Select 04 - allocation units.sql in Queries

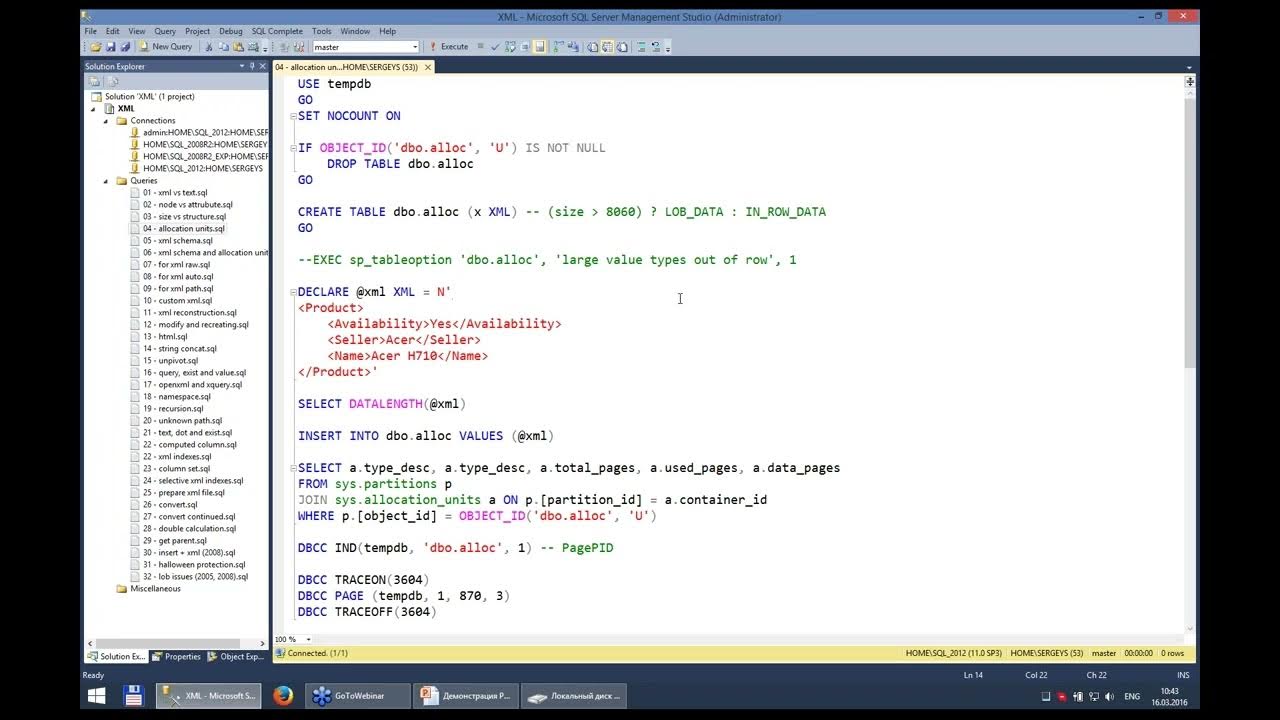(x=184, y=229)
